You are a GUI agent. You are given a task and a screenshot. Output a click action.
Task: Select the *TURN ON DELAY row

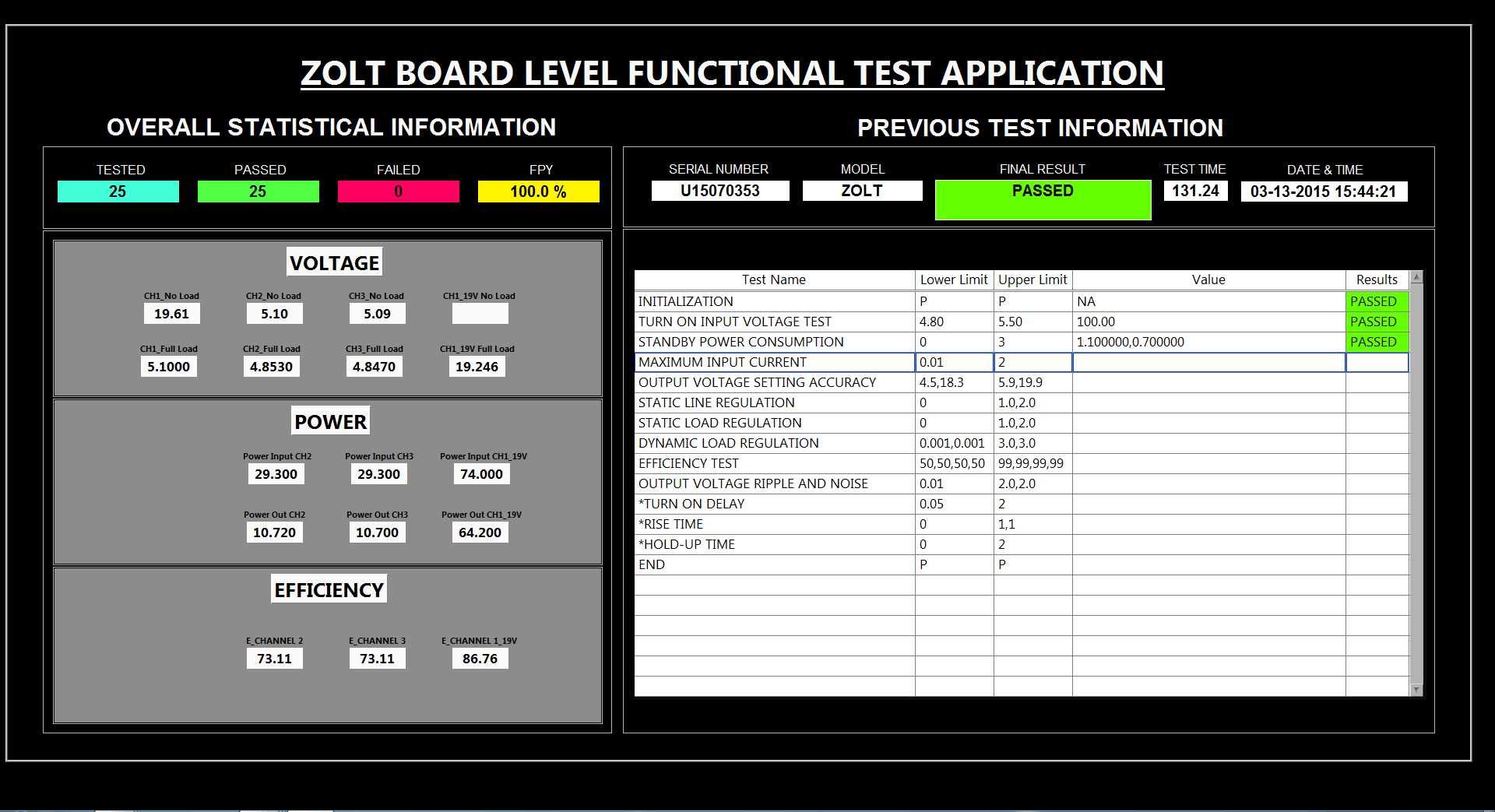1022,504
